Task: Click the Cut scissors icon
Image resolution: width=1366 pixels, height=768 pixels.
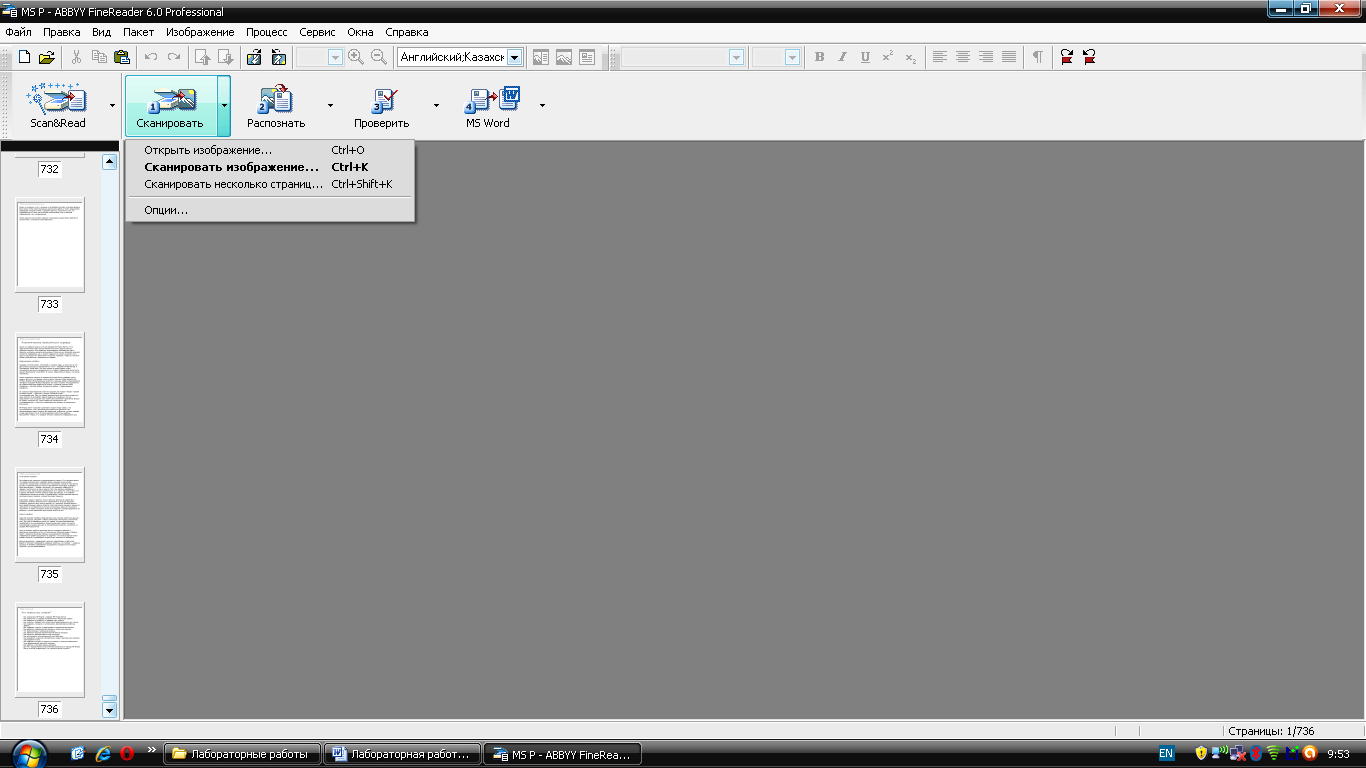Action: click(x=77, y=57)
